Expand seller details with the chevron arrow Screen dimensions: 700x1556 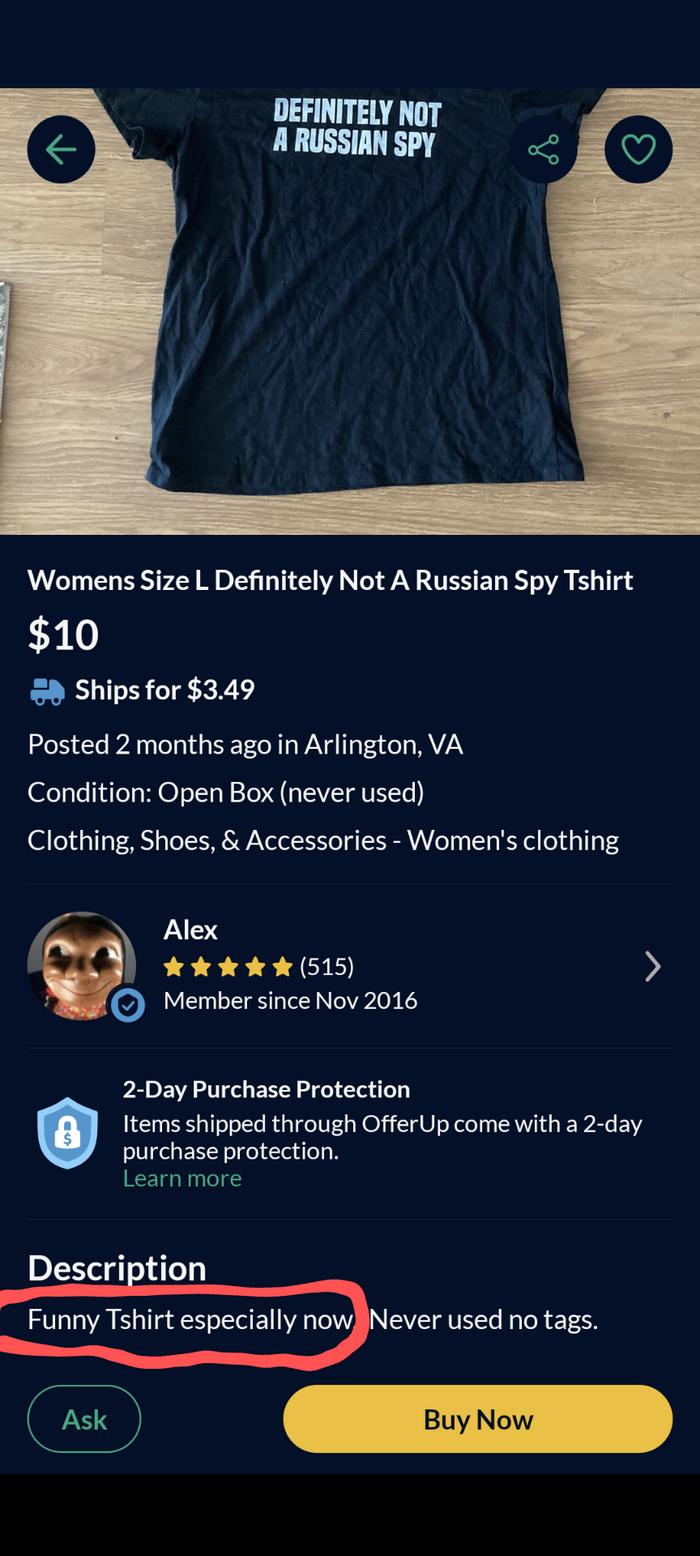652,966
